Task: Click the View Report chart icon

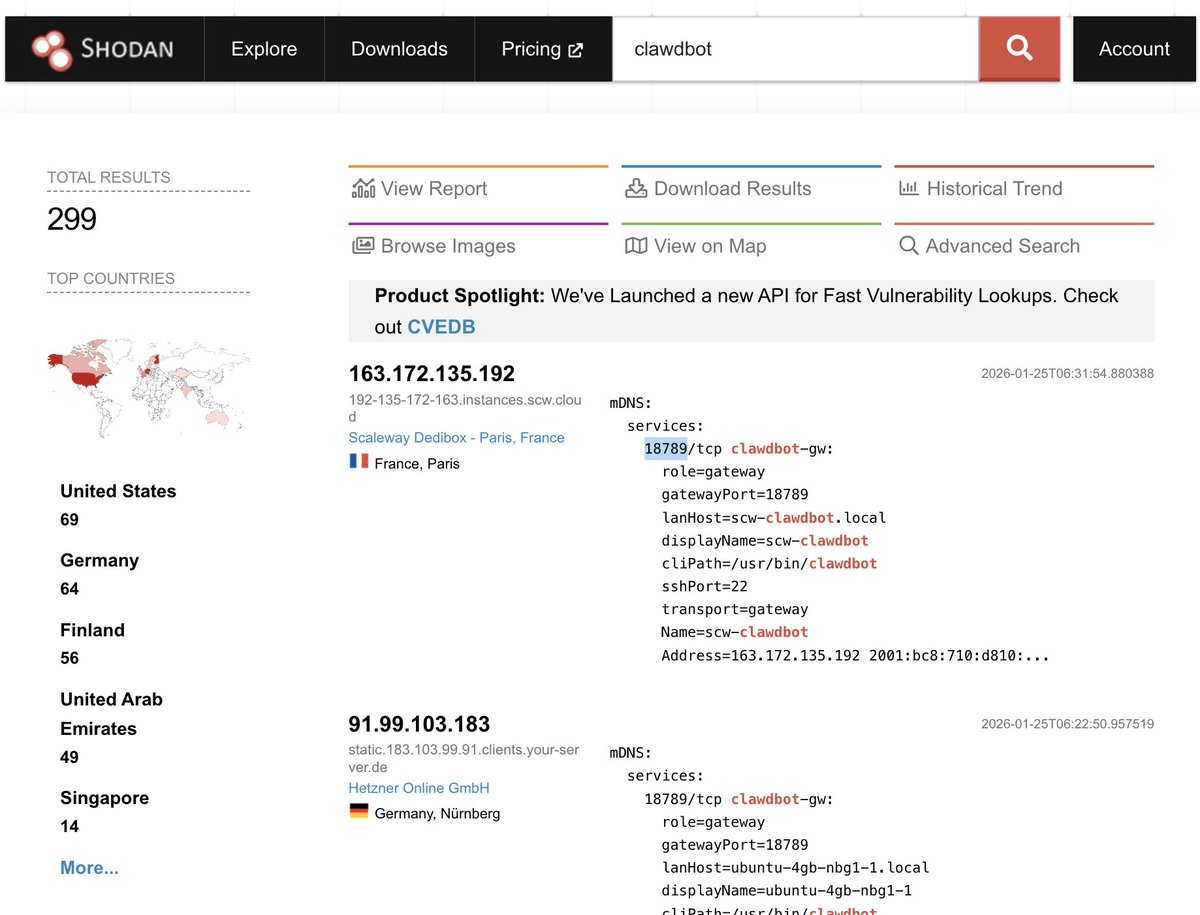Action: [x=363, y=188]
